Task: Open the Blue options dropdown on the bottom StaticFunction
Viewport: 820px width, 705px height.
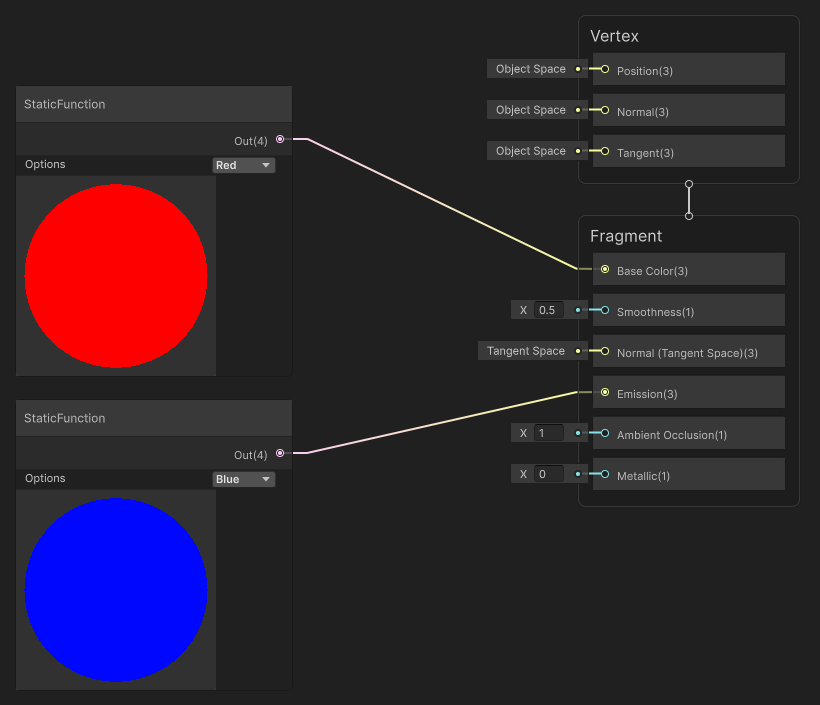Action: tap(243, 478)
